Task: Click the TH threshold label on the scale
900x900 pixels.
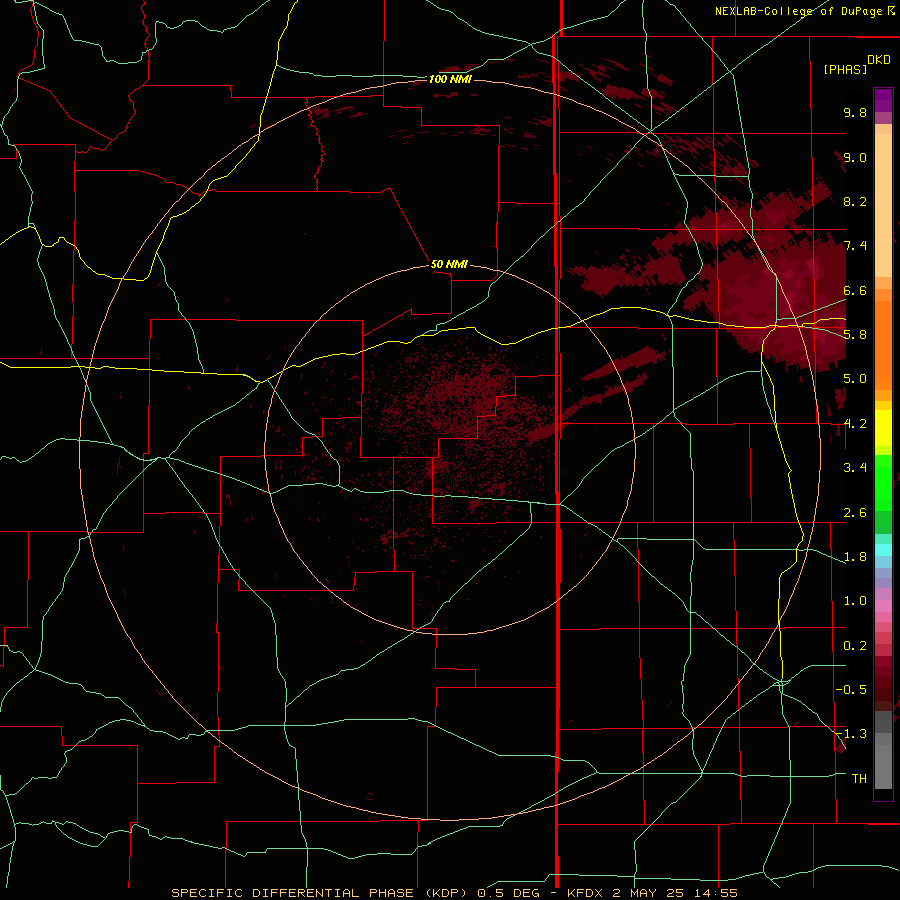Action: 859,779
